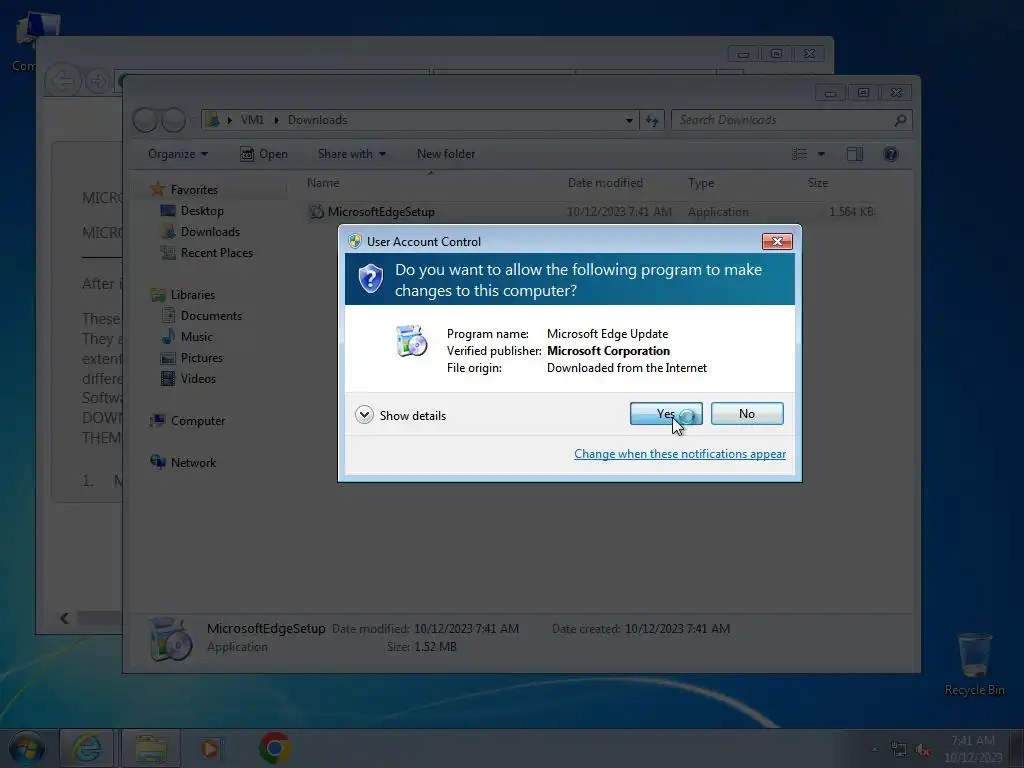This screenshot has height=768, width=1024.
Task: Select Pictures library
Action: click(x=201, y=358)
